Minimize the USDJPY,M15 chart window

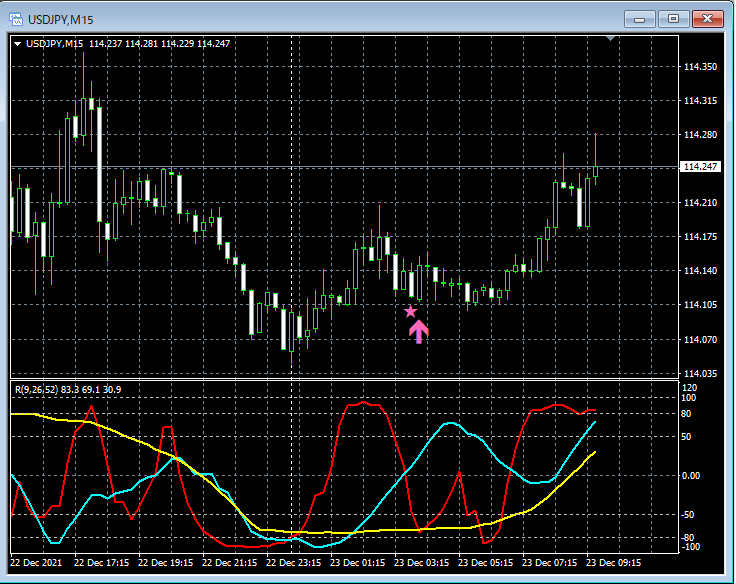[x=639, y=19]
